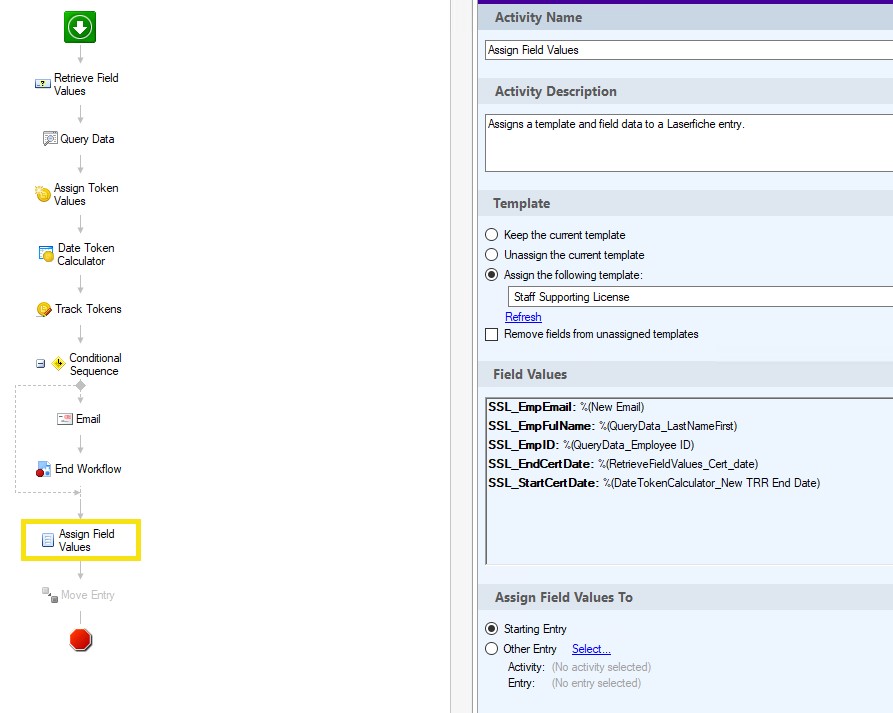The width and height of the screenshot is (893, 713).
Task: Select the Email activity icon
Action: (x=65, y=419)
